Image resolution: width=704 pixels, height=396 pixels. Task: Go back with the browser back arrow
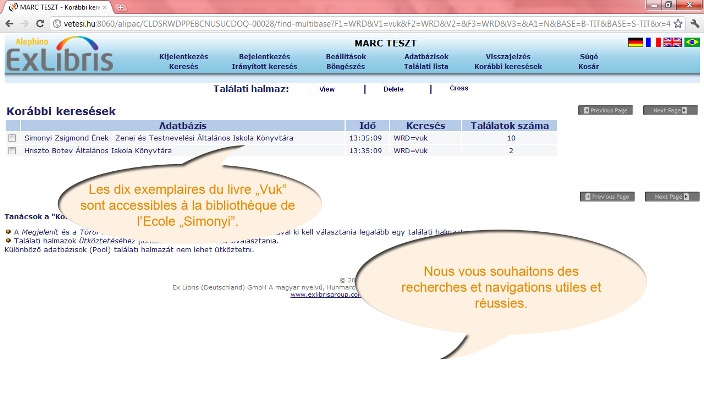tap(9, 23)
